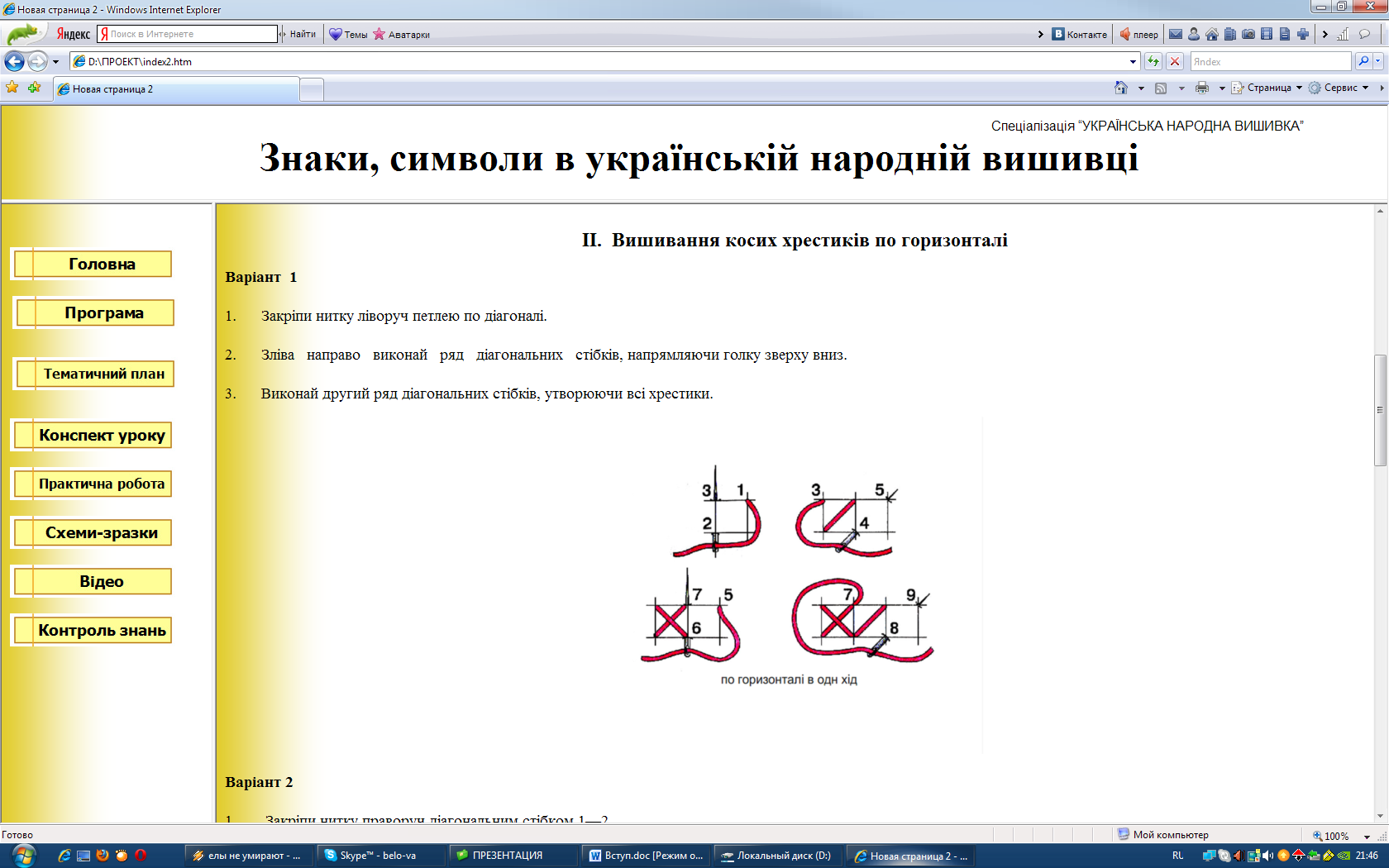Click Add to Favorites star-plus icon

(x=34, y=88)
